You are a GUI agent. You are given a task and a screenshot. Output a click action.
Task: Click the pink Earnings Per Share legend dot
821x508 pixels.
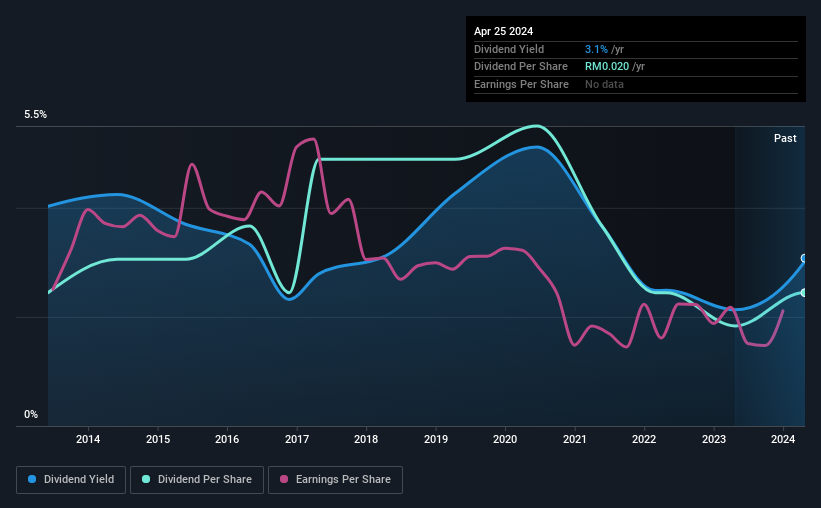(x=284, y=479)
